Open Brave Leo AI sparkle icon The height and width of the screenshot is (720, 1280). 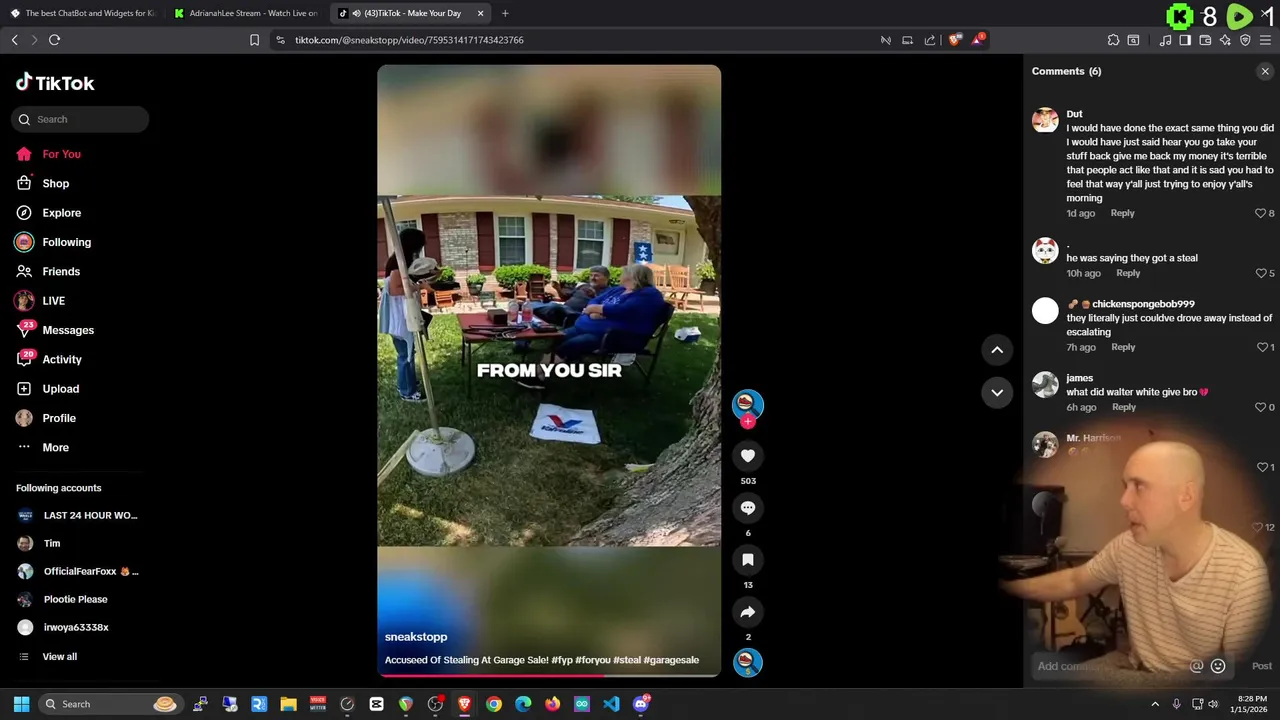point(1225,40)
